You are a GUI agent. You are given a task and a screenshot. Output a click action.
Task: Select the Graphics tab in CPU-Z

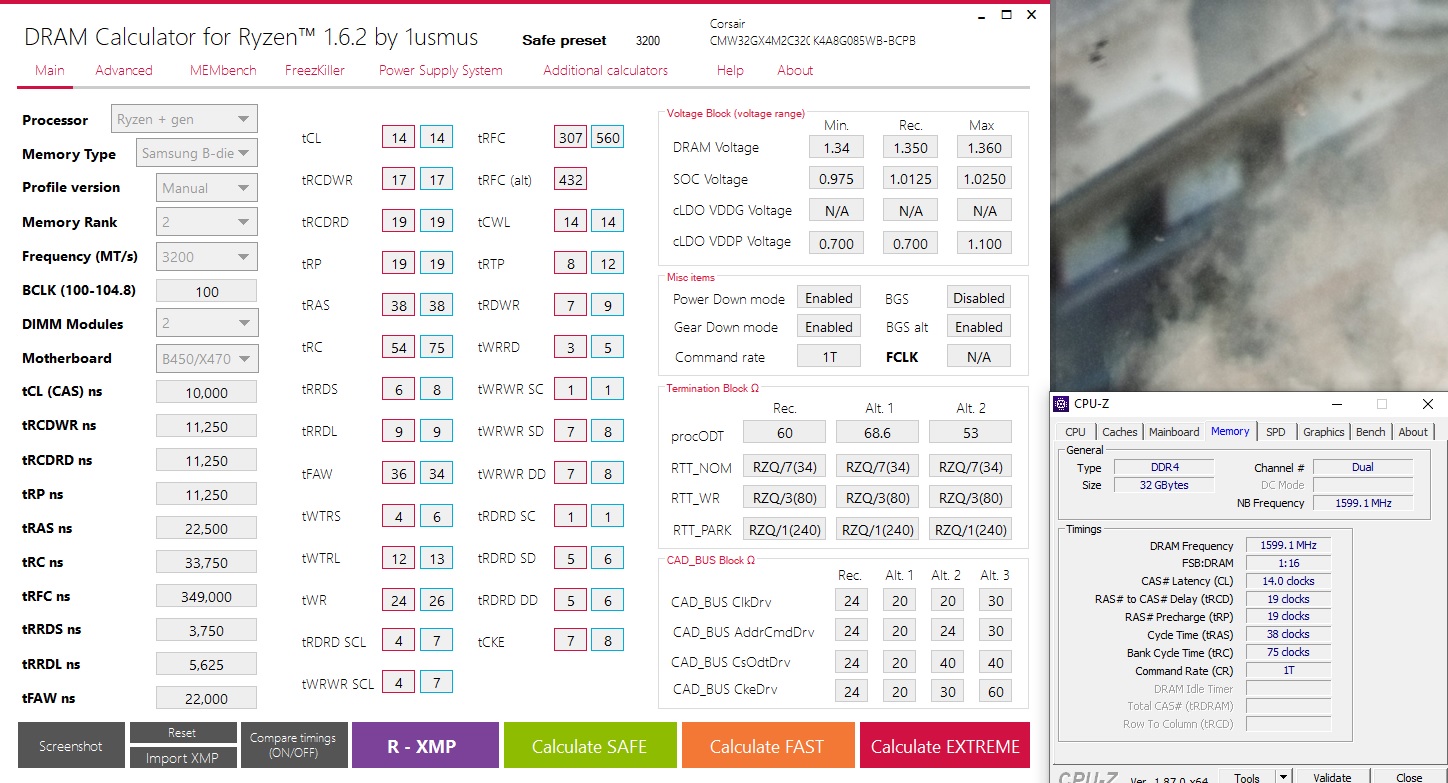[1323, 432]
